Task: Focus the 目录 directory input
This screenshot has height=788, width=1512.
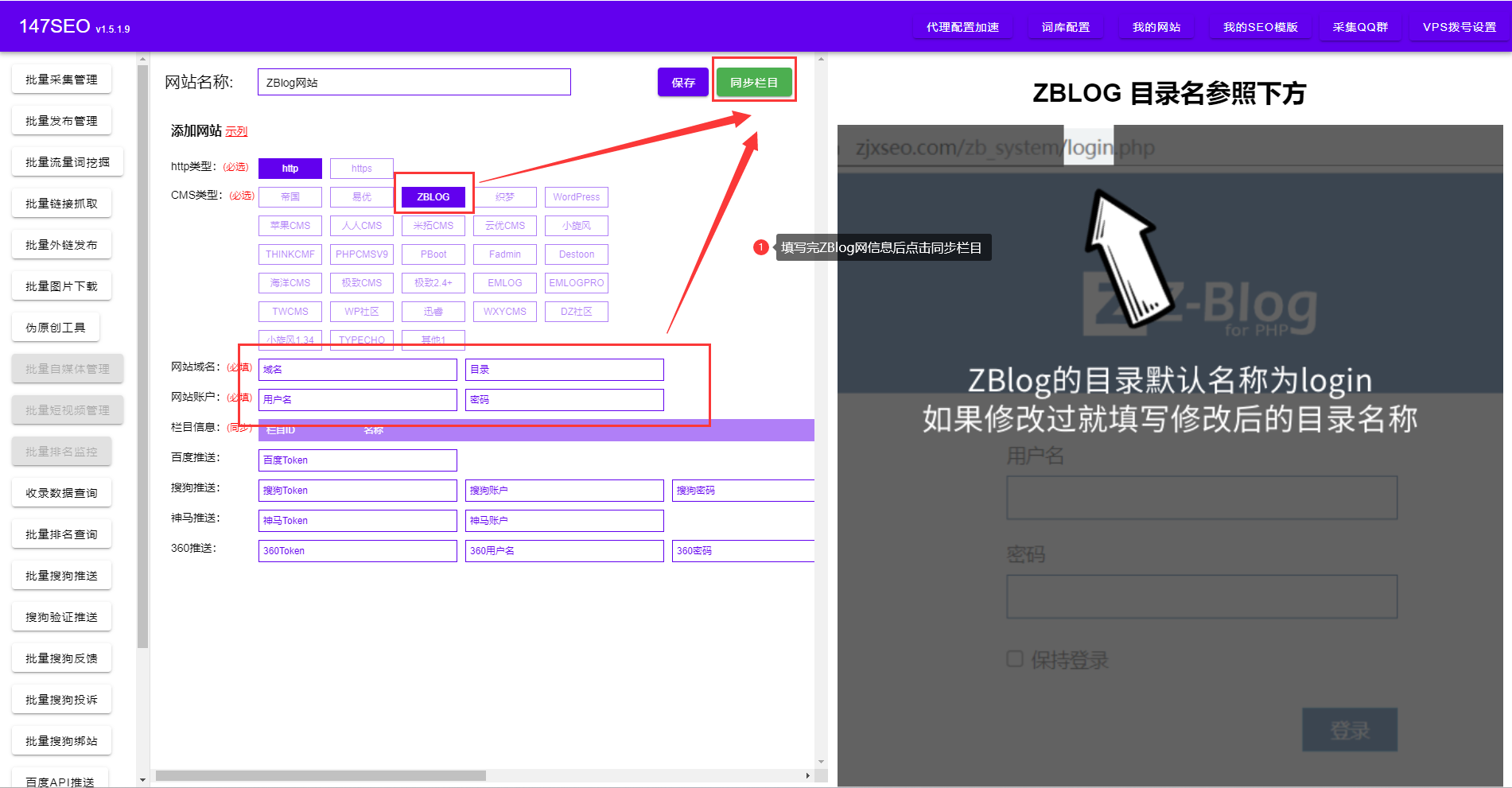Action: pos(565,370)
